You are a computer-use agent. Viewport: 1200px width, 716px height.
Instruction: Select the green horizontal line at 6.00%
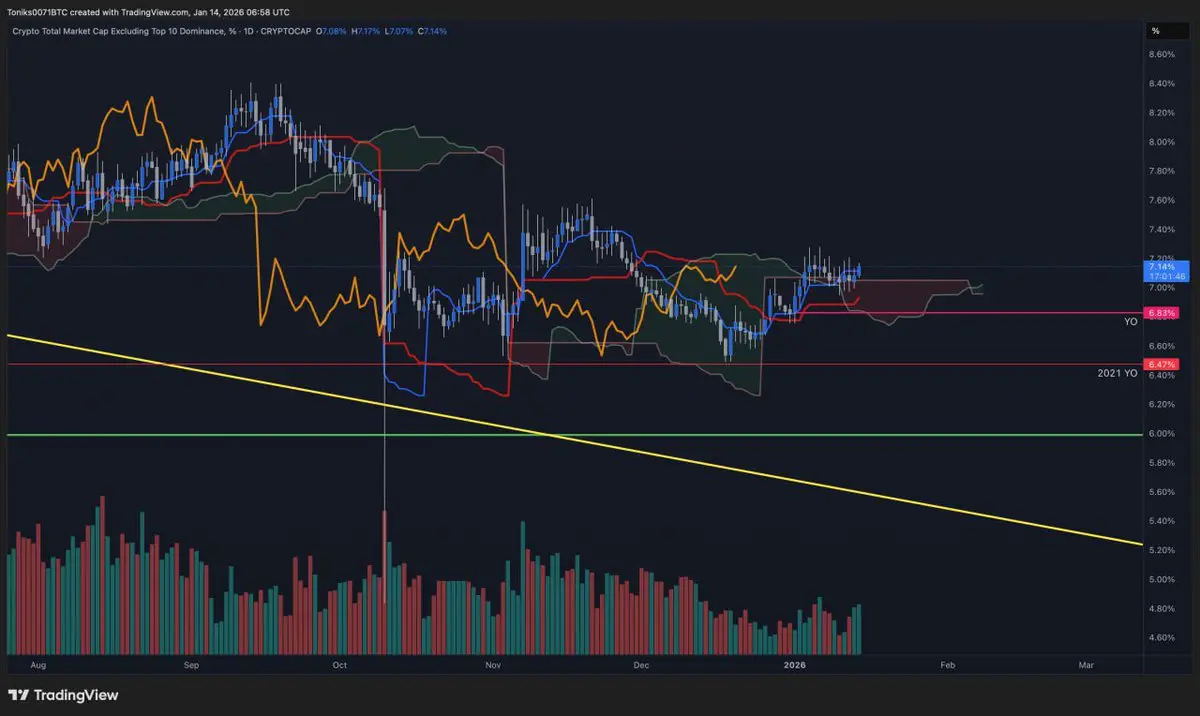tap(575, 435)
